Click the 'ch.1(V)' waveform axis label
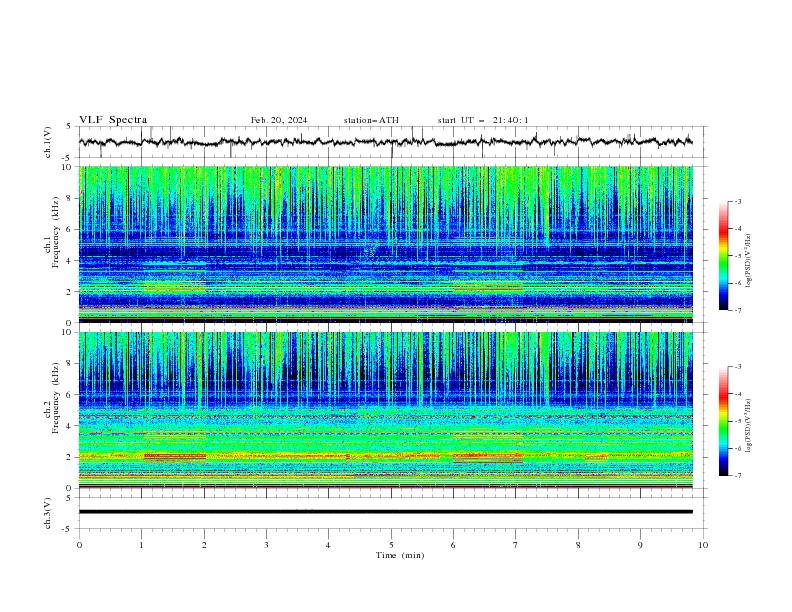Screen dimensions: 792x612 [x=48, y=142]
